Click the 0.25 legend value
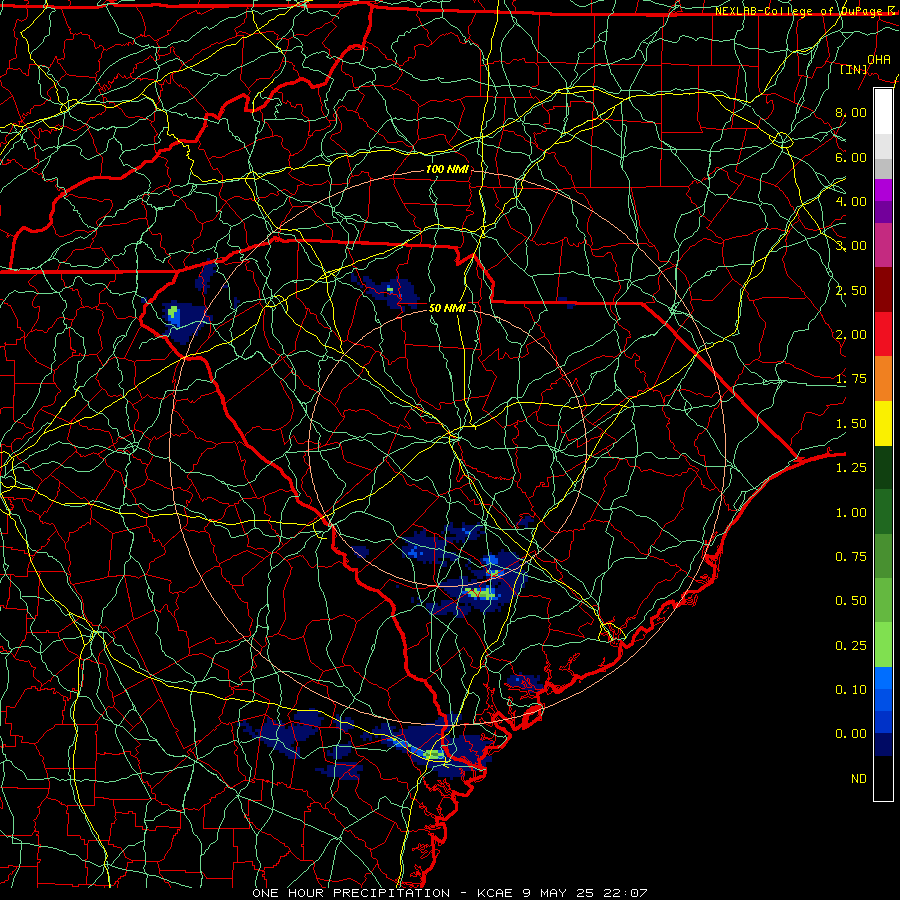This screenshot has width=900, height=900. [x=851, y=646]
